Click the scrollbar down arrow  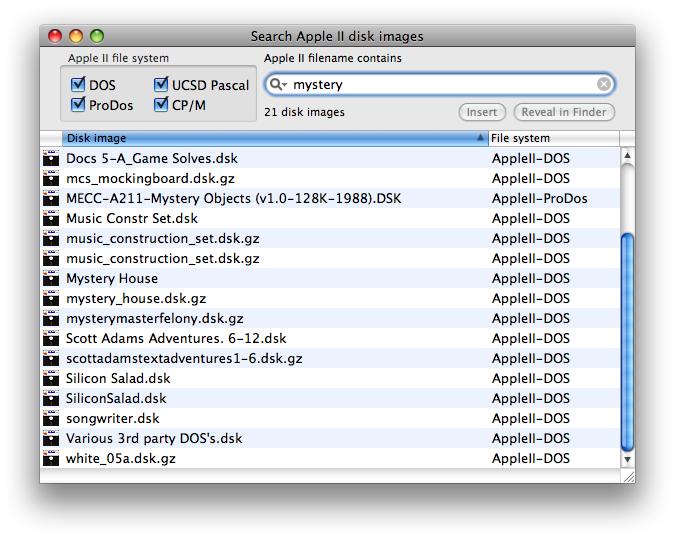click(x=627, y=460)
